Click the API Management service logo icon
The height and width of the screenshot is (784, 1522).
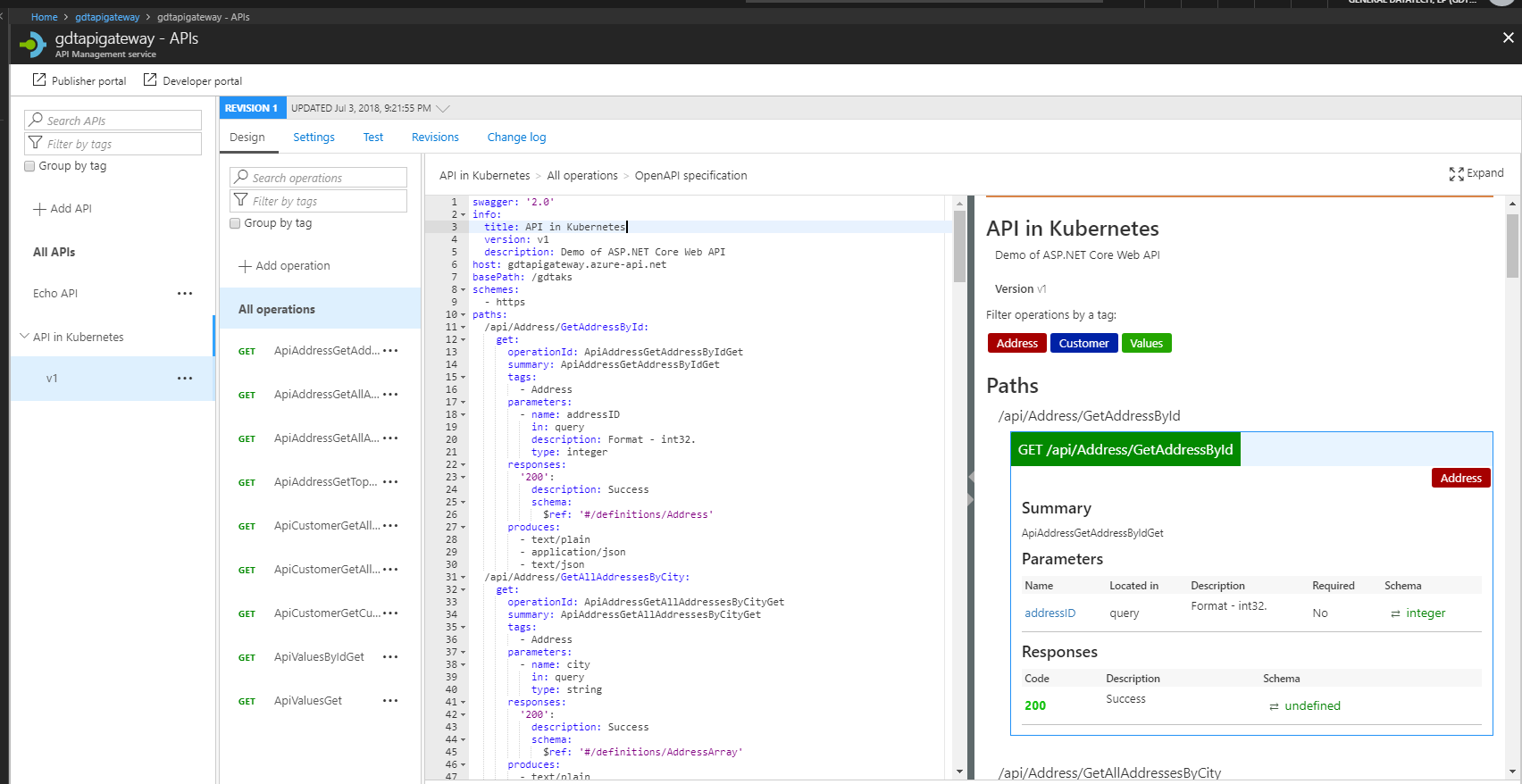point(33,44)
